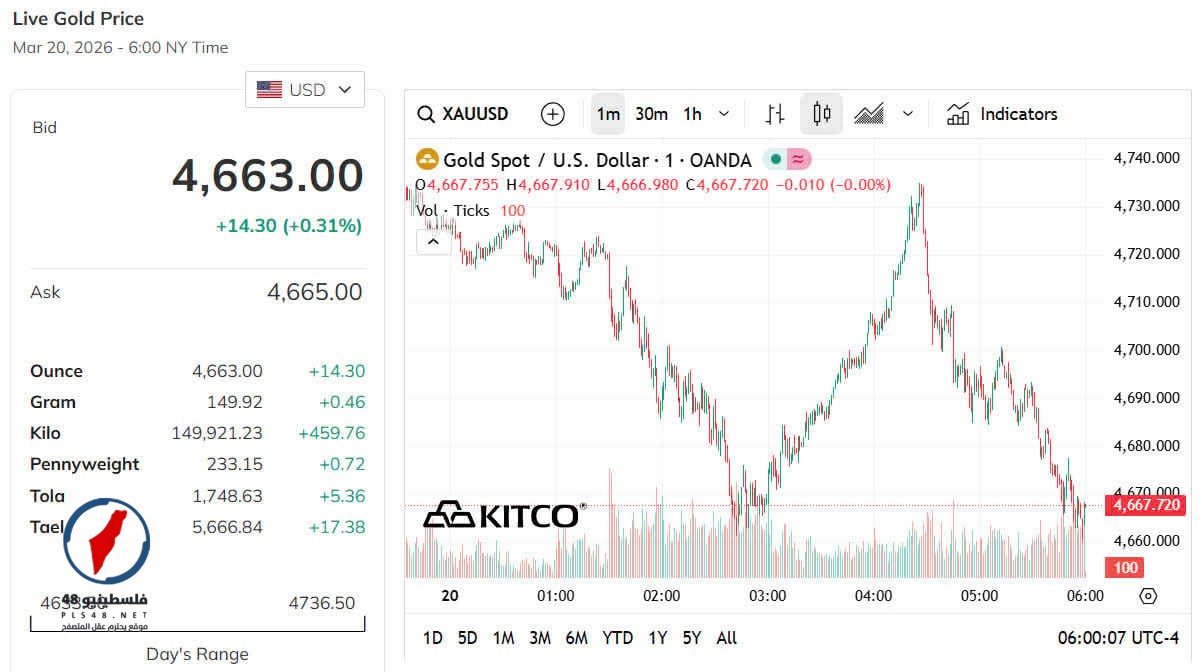Open the Indicators panel
Viewport: 1202px width, 672px height.
(x=1002, y=114)
